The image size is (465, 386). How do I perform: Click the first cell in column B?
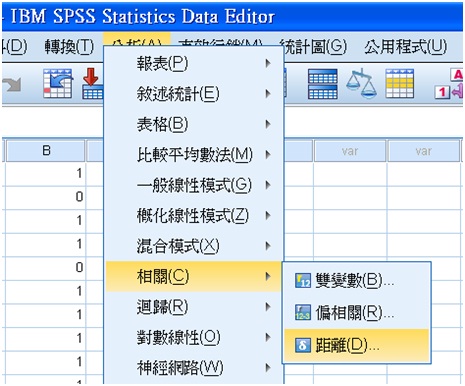(x=46, y=173)
